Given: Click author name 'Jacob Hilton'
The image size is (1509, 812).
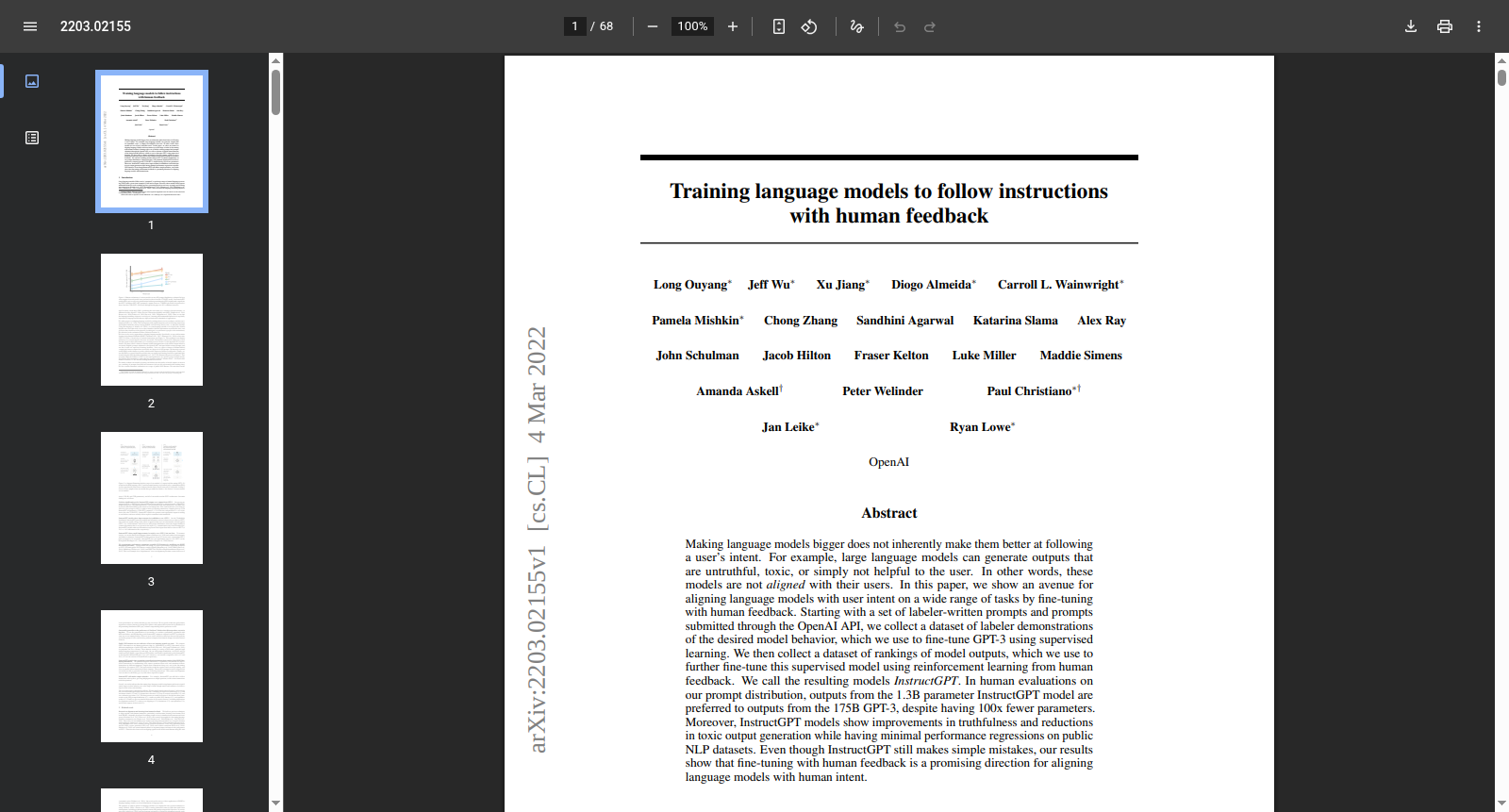Looking at the screenshot, I should pos(797,356).
